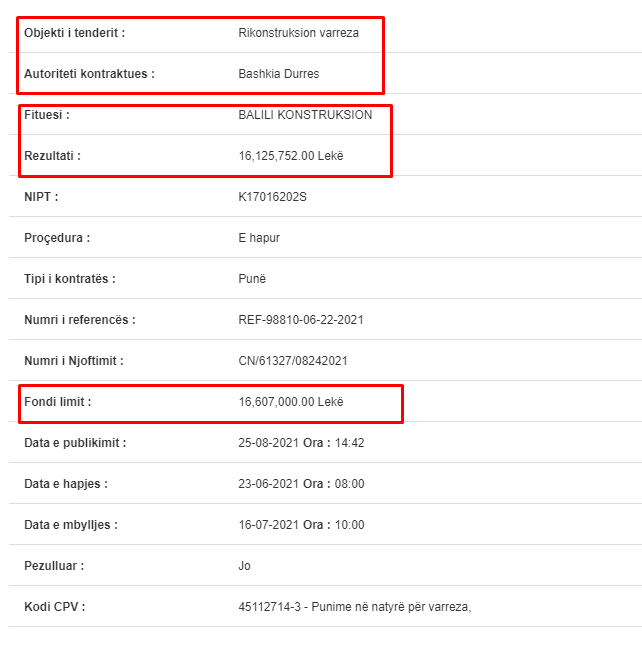This screenshot has height=658, width=642.
Task: Select the 'Kodi CPV' label
Action: (x=55, y=607)
